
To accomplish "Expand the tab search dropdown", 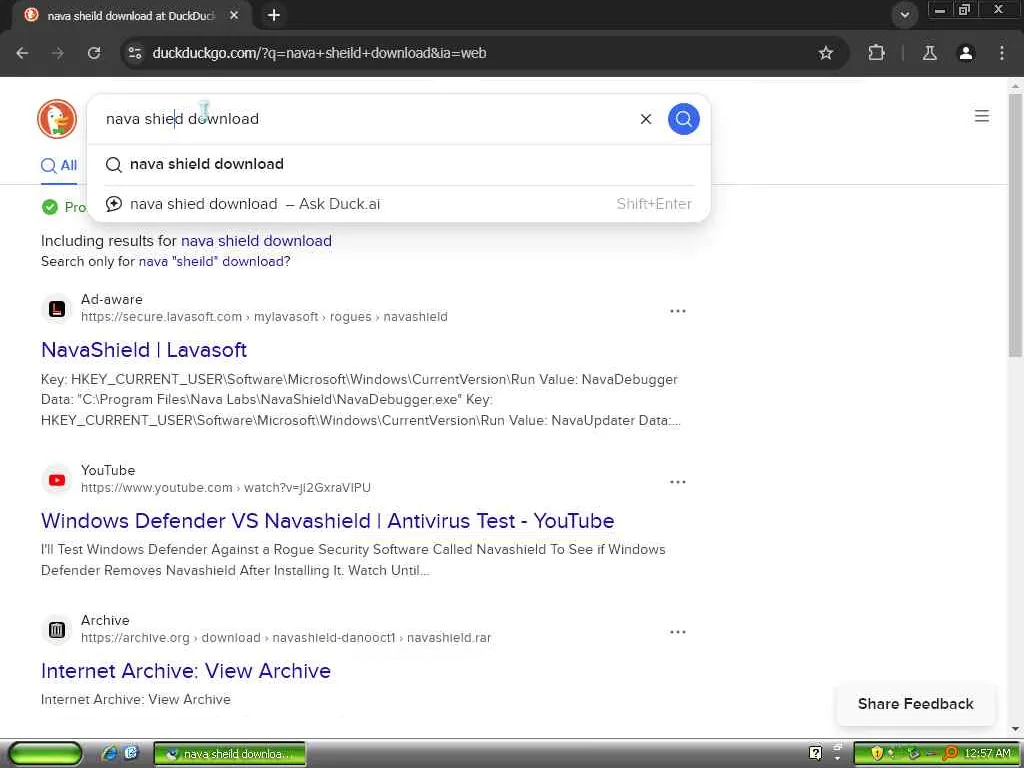I will pyautogui.click(x=904, y=15).
